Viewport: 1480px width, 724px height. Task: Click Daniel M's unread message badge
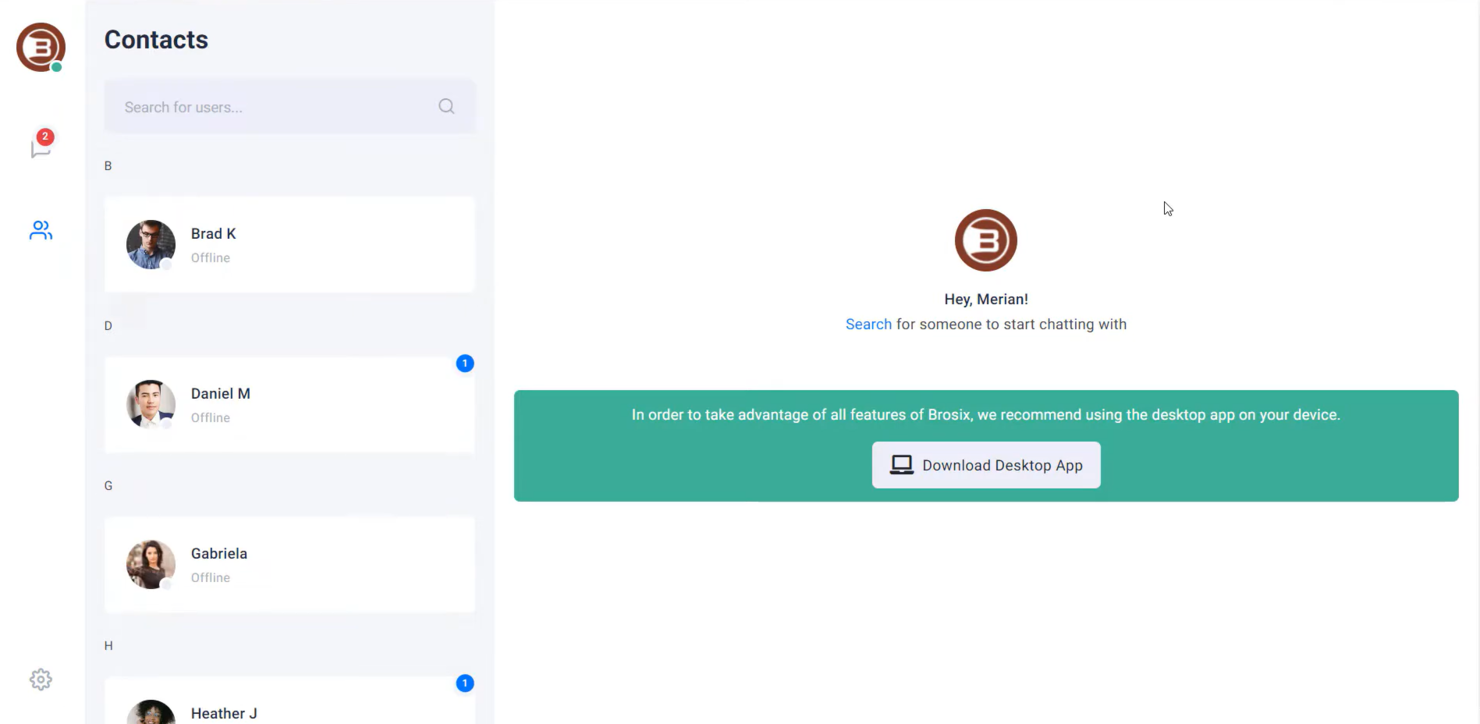(x=465, y=363)
